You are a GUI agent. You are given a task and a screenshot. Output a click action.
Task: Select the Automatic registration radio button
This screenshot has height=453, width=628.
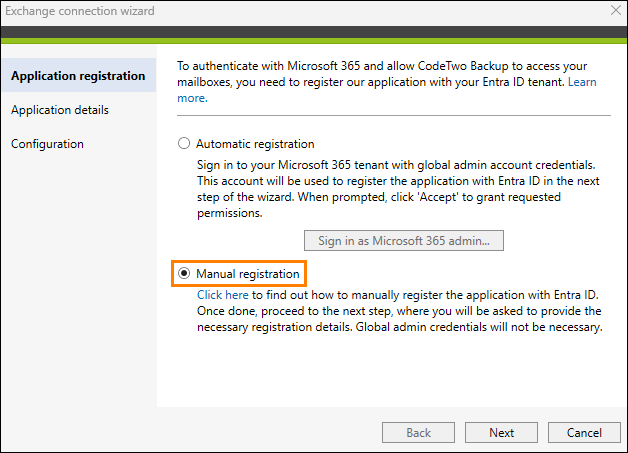coord(184,143)
